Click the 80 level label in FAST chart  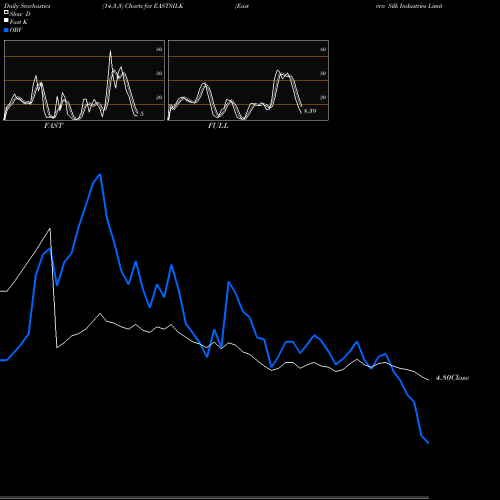159,49
